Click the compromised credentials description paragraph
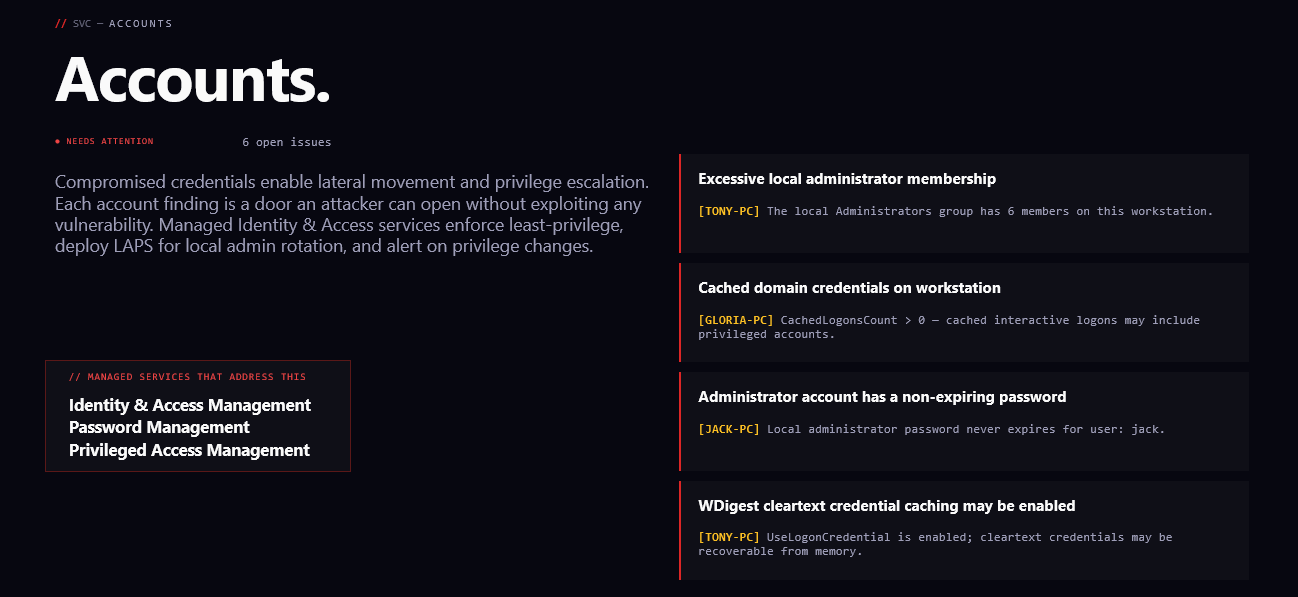Viewport: 1298px width, 597px height. pyautogui.click(x=353, y=214)
